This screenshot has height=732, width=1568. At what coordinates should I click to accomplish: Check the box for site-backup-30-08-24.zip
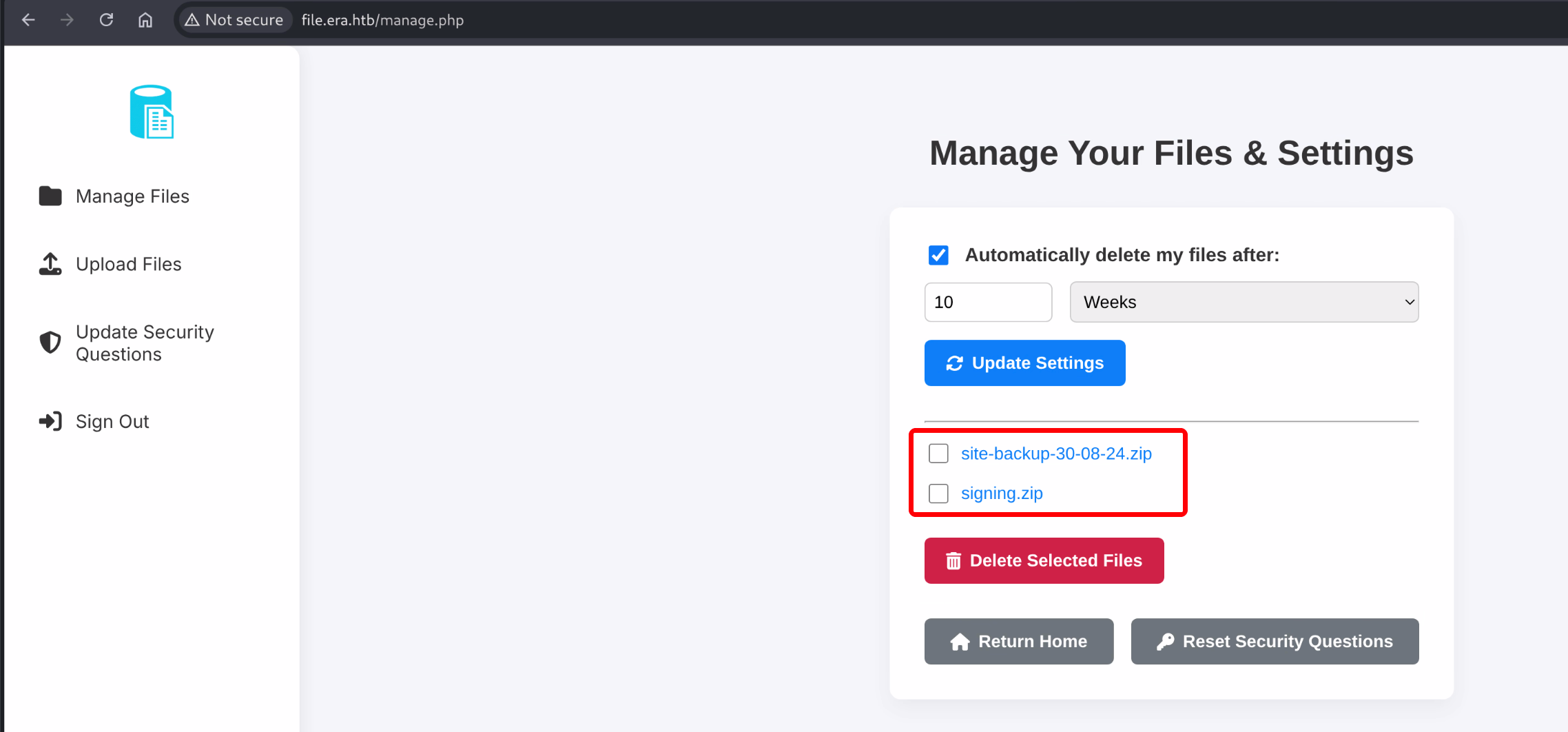[938, 454]
